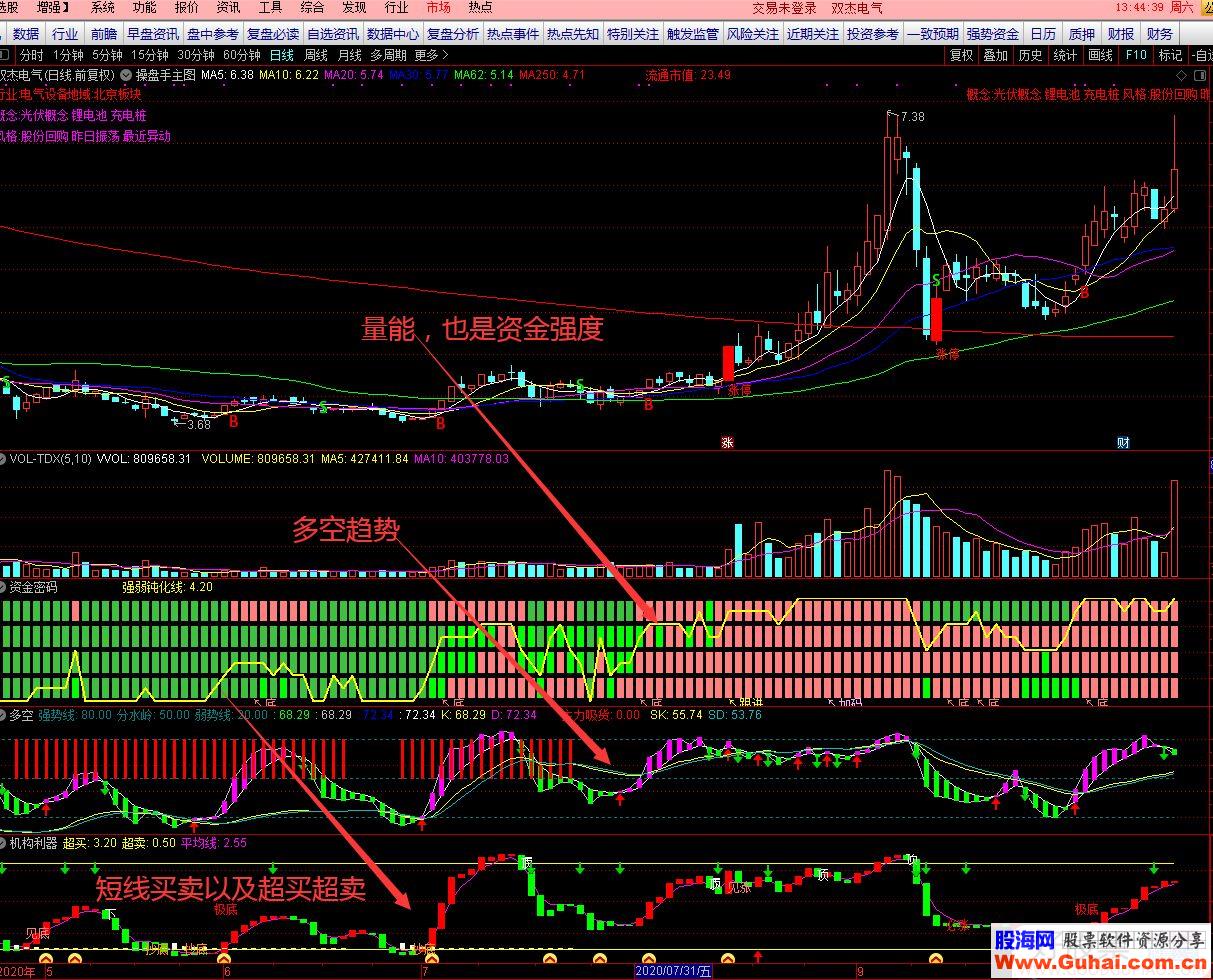This screenshot has width=1213, height=980.
Task: Click the 双杰电气 stock name in title bar
Action: click(857, 7)
